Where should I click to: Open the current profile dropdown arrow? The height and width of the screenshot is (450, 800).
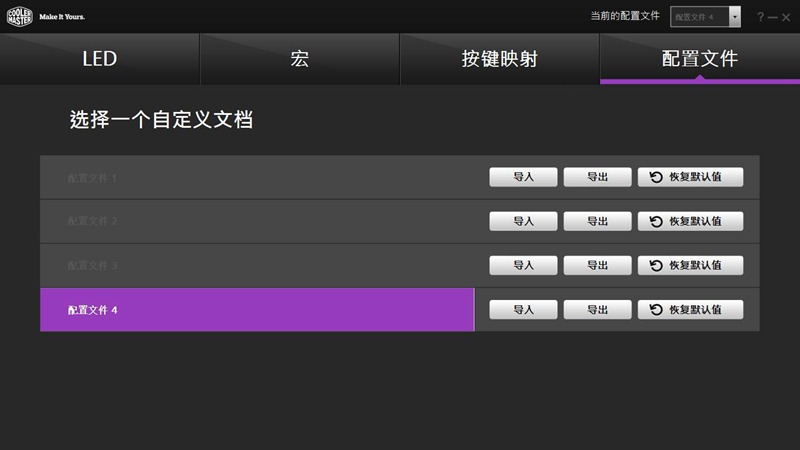(735, 16)
